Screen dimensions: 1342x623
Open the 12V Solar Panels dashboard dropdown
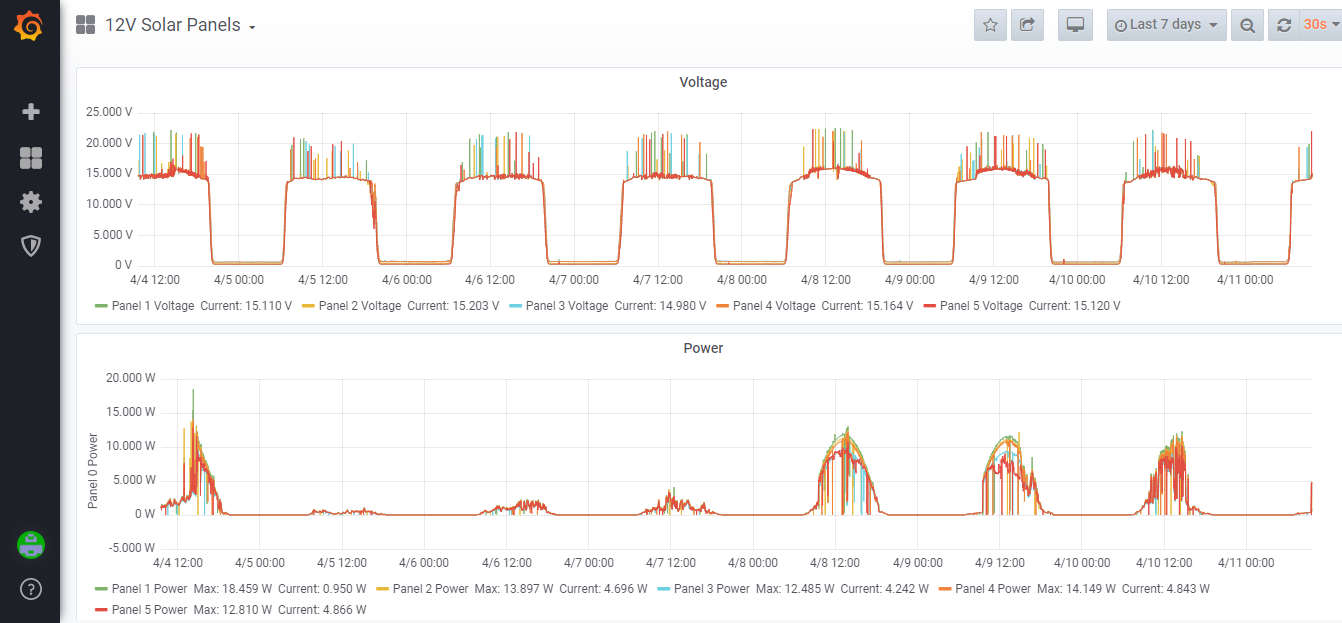click(180, 25)
